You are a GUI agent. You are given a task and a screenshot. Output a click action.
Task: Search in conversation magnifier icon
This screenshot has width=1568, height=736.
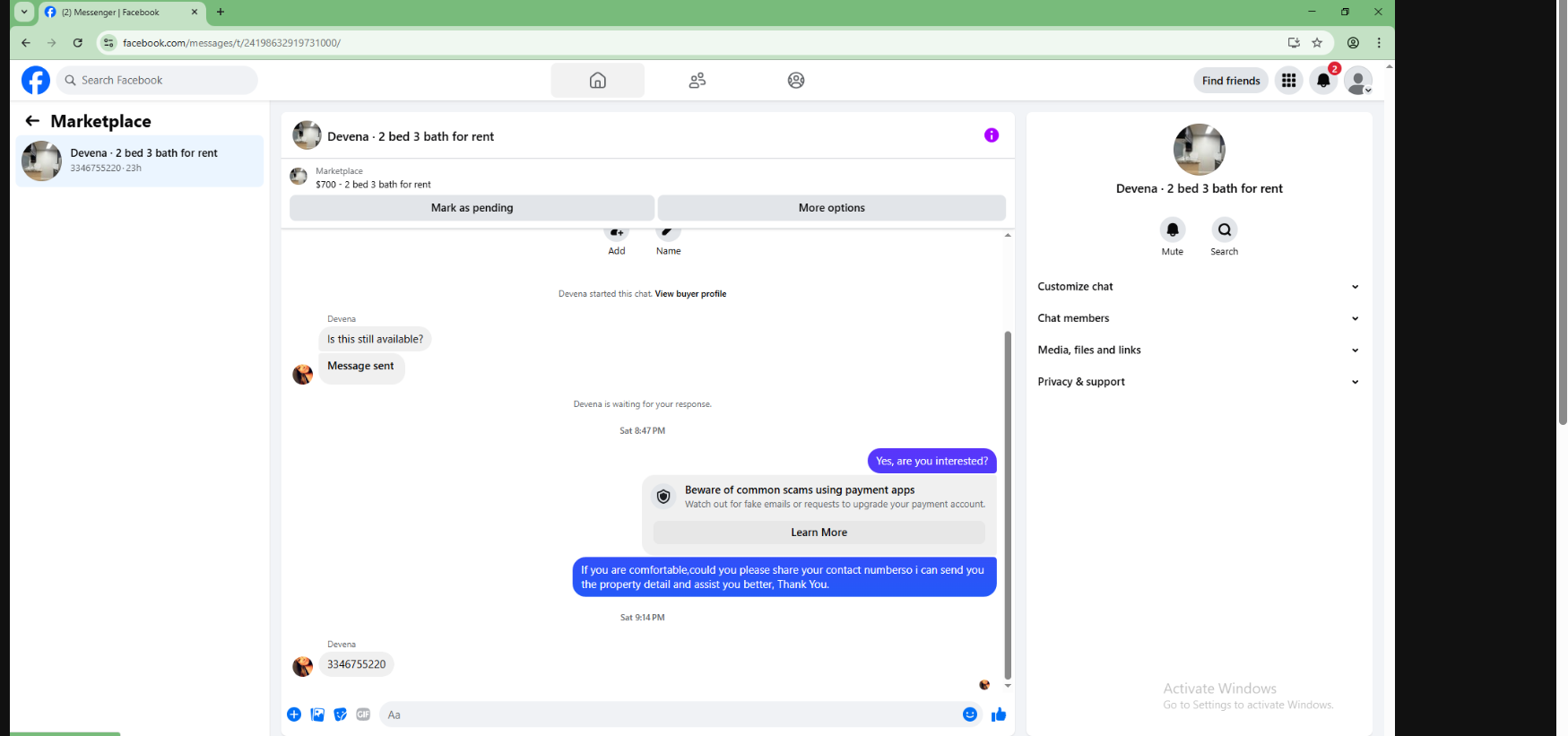click(x=1224, y=229)
